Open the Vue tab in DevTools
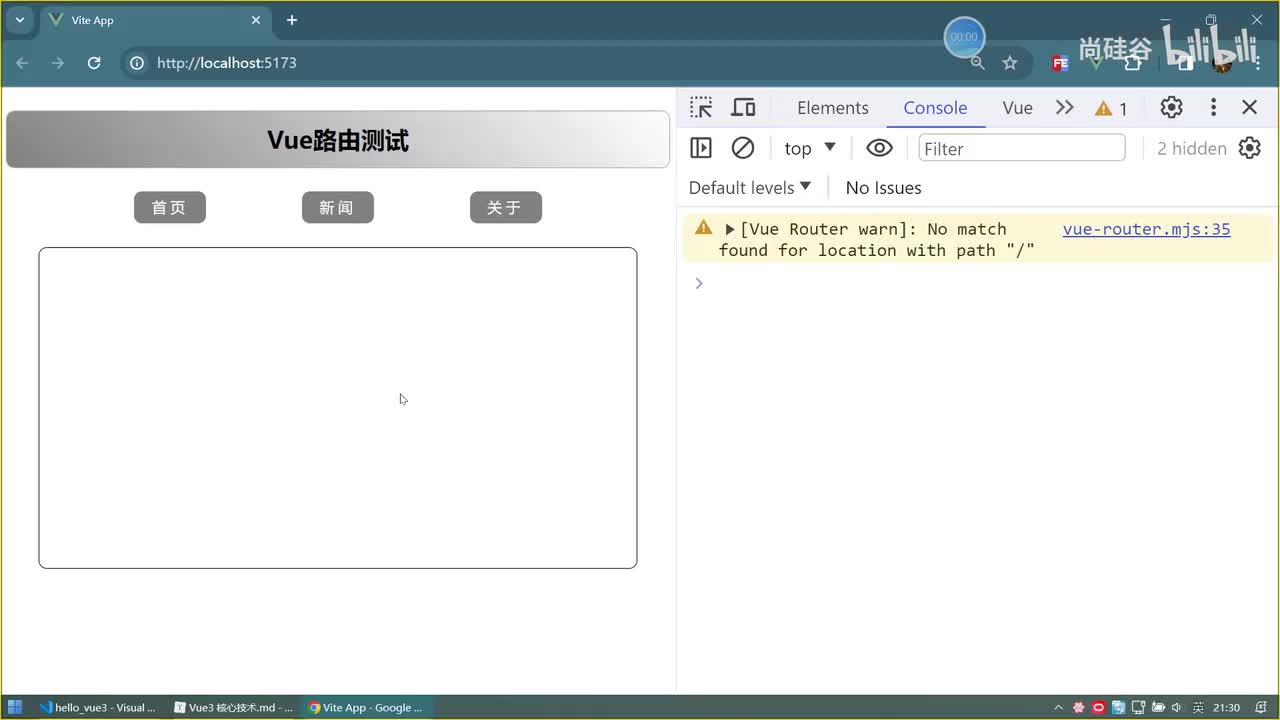Viewport: 1280px width, 720px height. click(x=1017, y=108)
